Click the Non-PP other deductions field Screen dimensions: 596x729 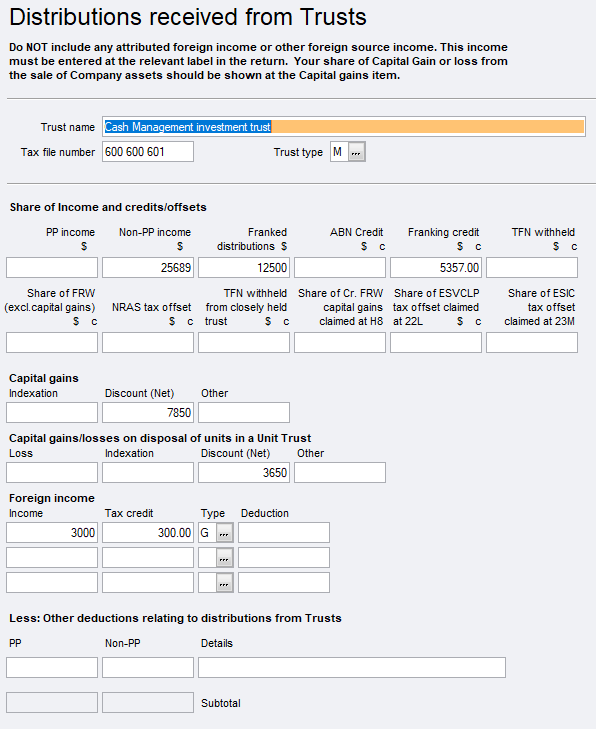click(x=148, y=667)
